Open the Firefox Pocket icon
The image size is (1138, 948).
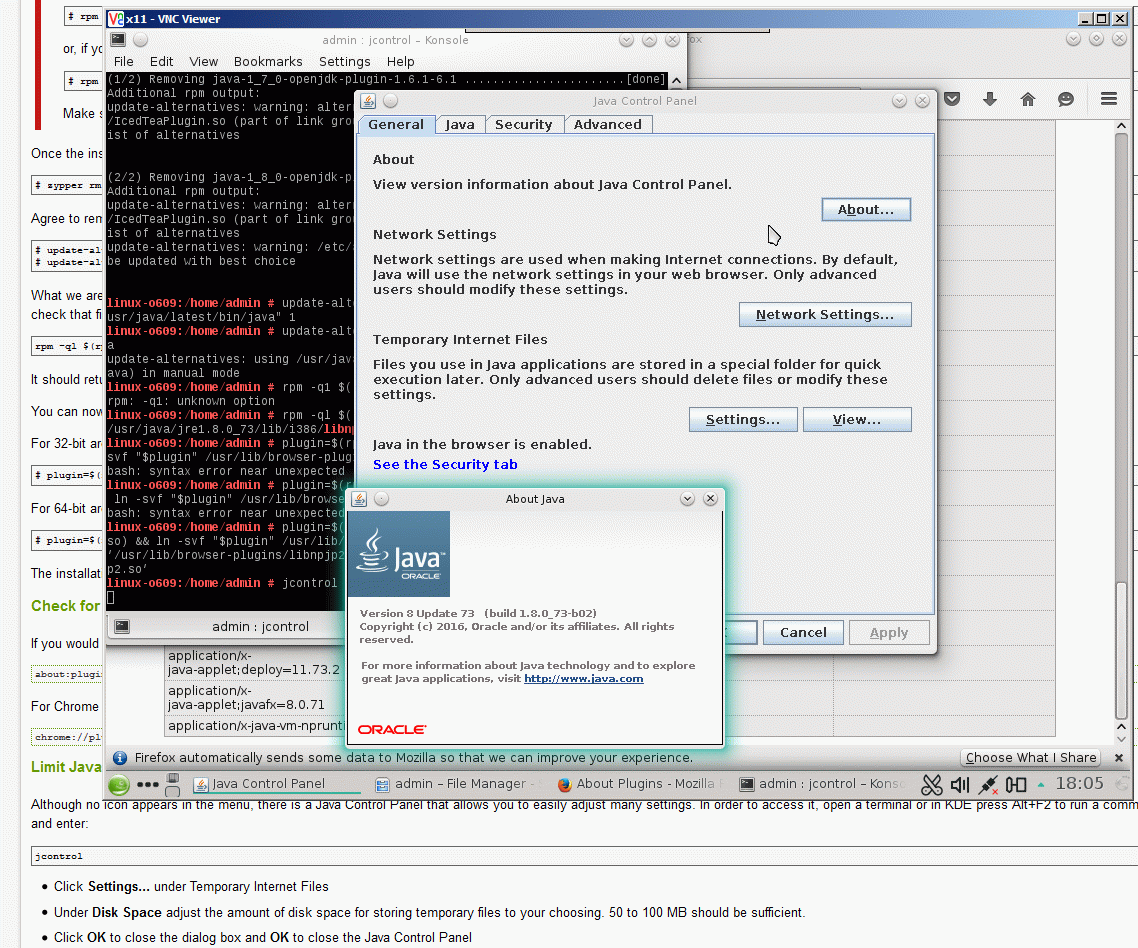[952, 99]
